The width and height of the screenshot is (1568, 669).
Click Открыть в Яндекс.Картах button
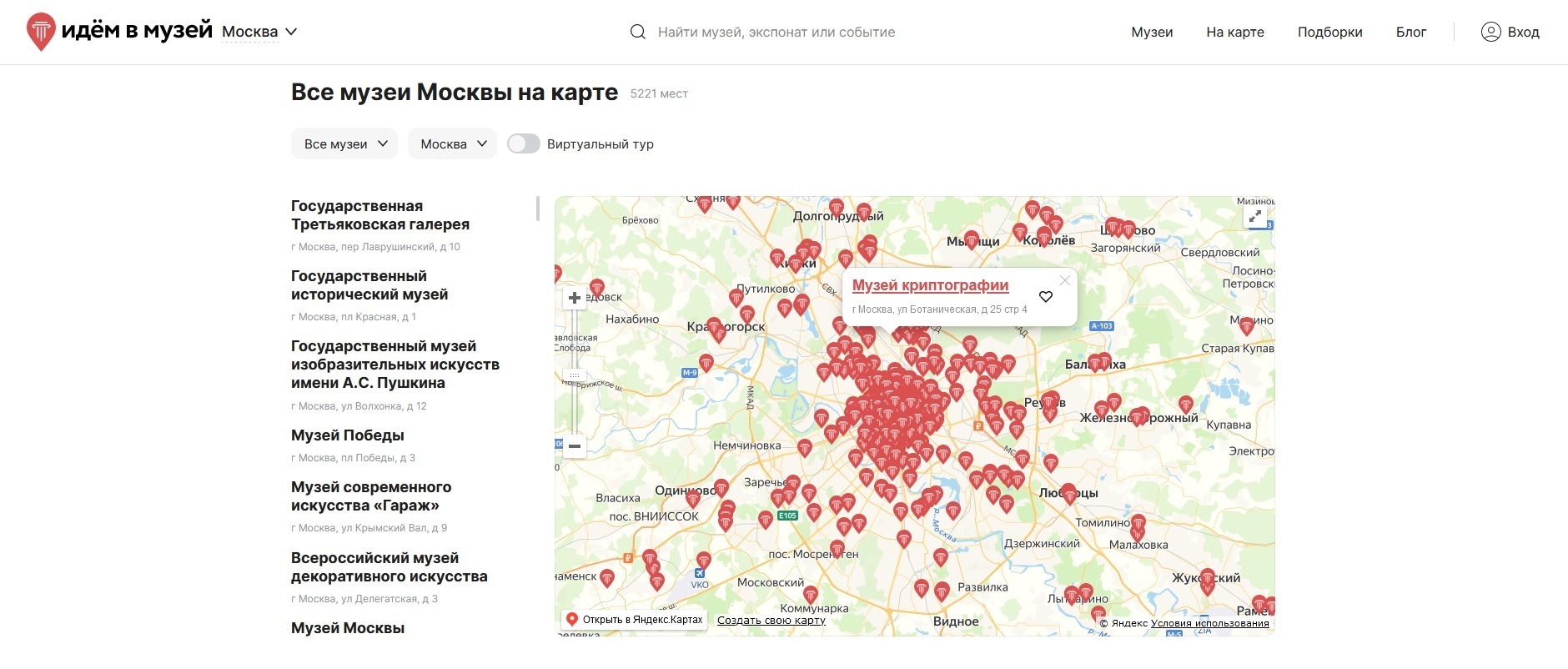click(635, 620)
